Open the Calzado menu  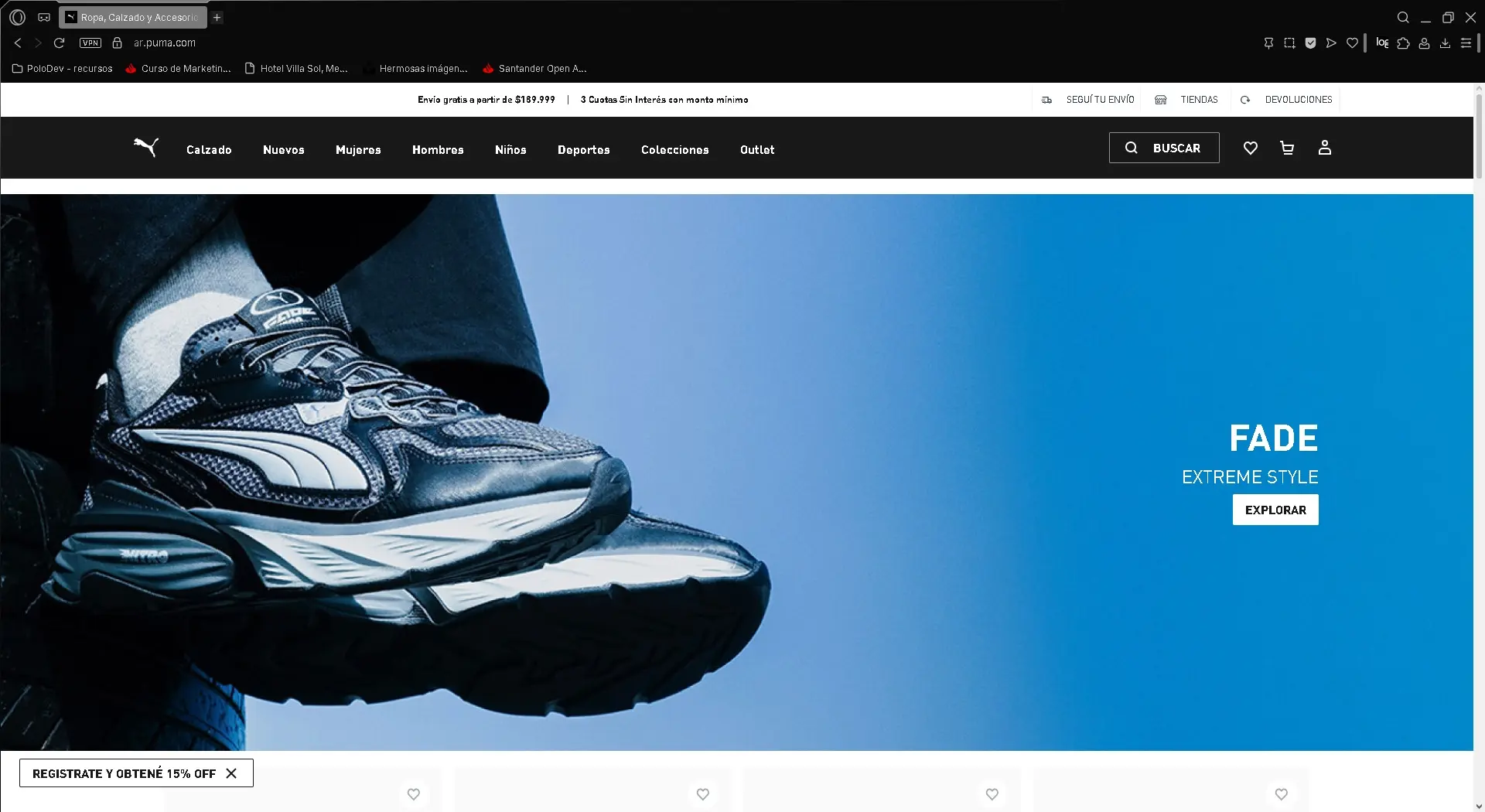click(x=209, y=150)
